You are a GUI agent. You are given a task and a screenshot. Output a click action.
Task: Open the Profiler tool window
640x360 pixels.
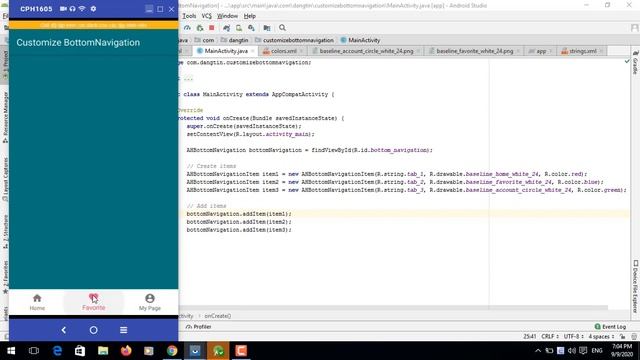(x=198, y=327)
